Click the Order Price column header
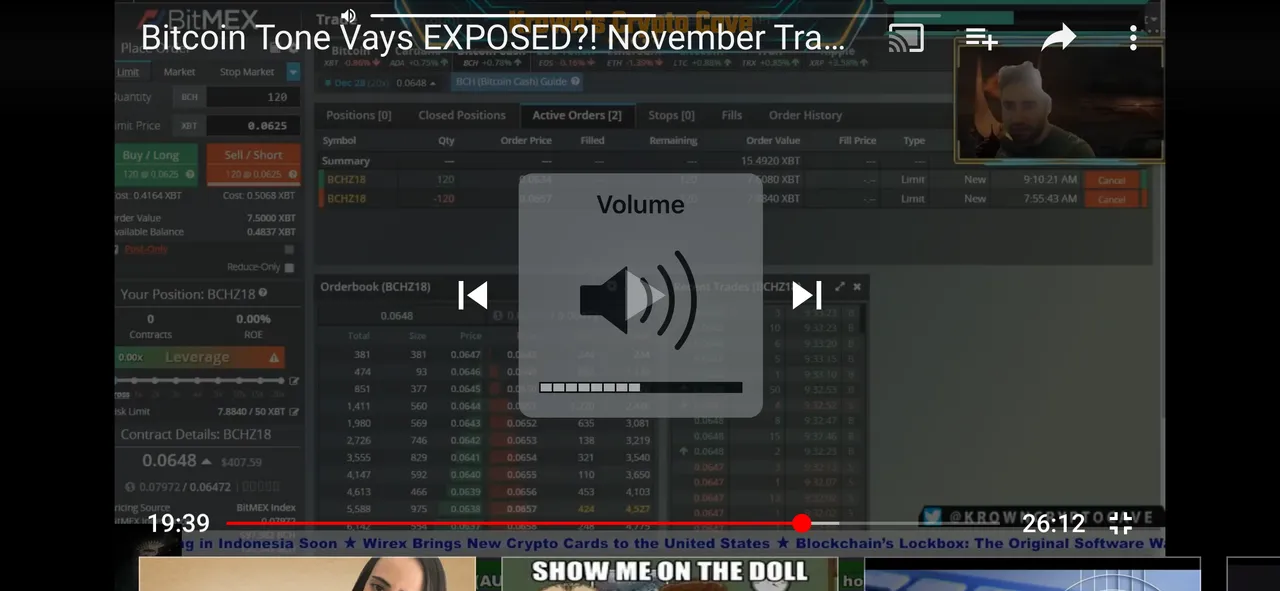The image size is (1280, 591). pos(526,141)
